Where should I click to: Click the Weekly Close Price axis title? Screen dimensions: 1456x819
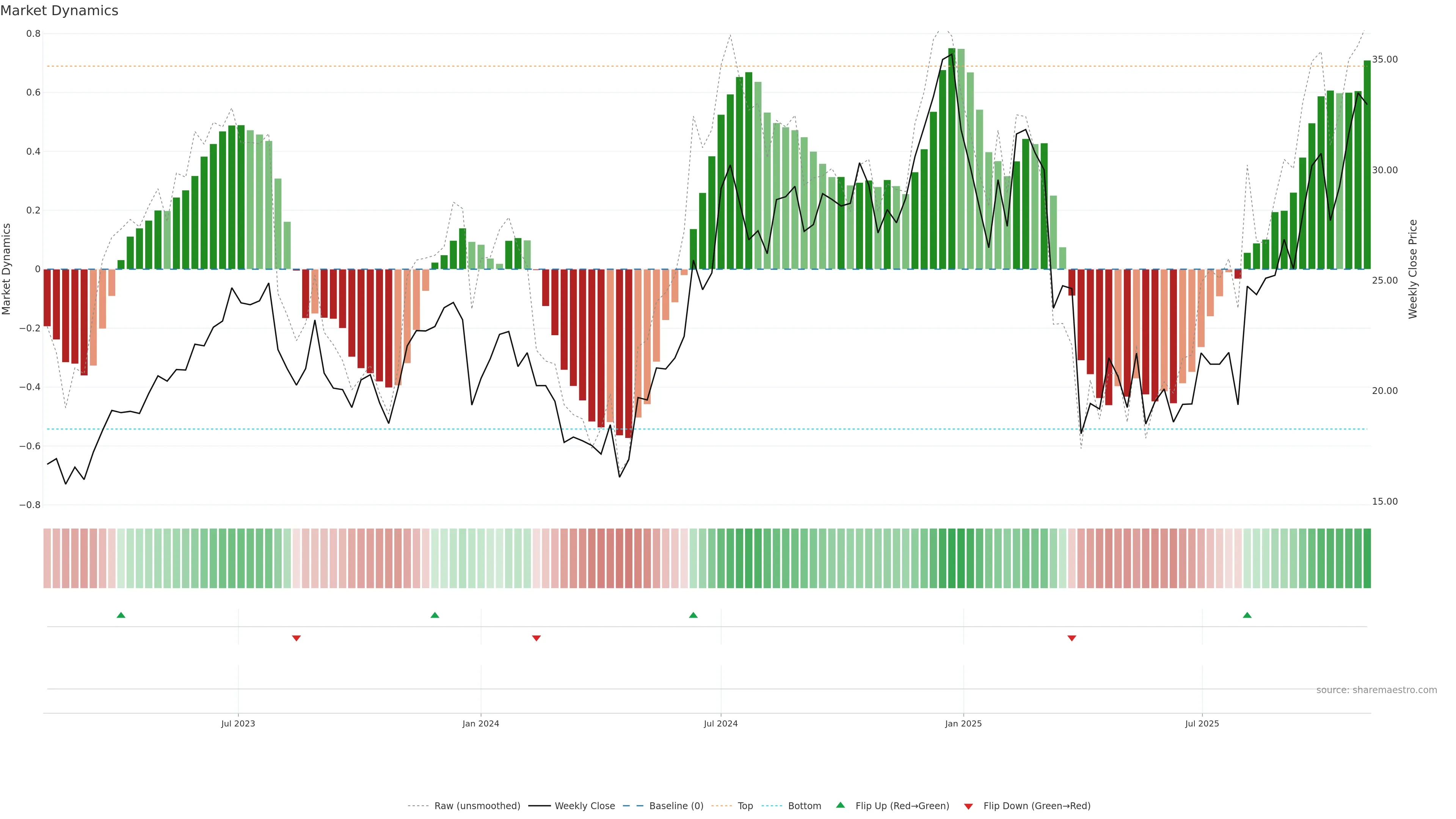click(1413, 269)
